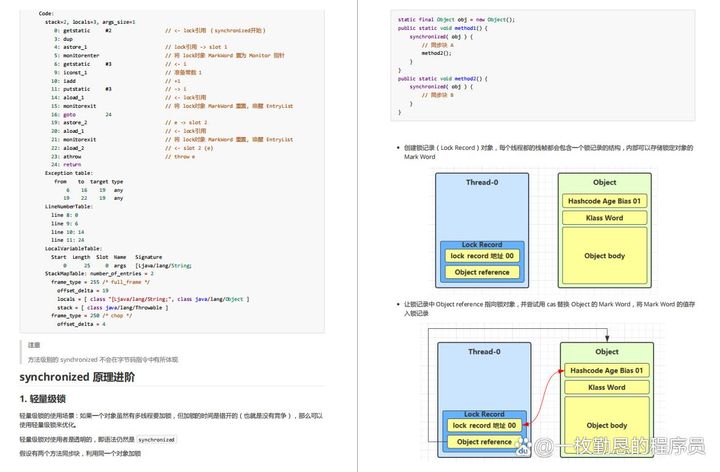Click "public static void method1() {" line
Screen dimensions: 720x472
[x=443, y=28]
